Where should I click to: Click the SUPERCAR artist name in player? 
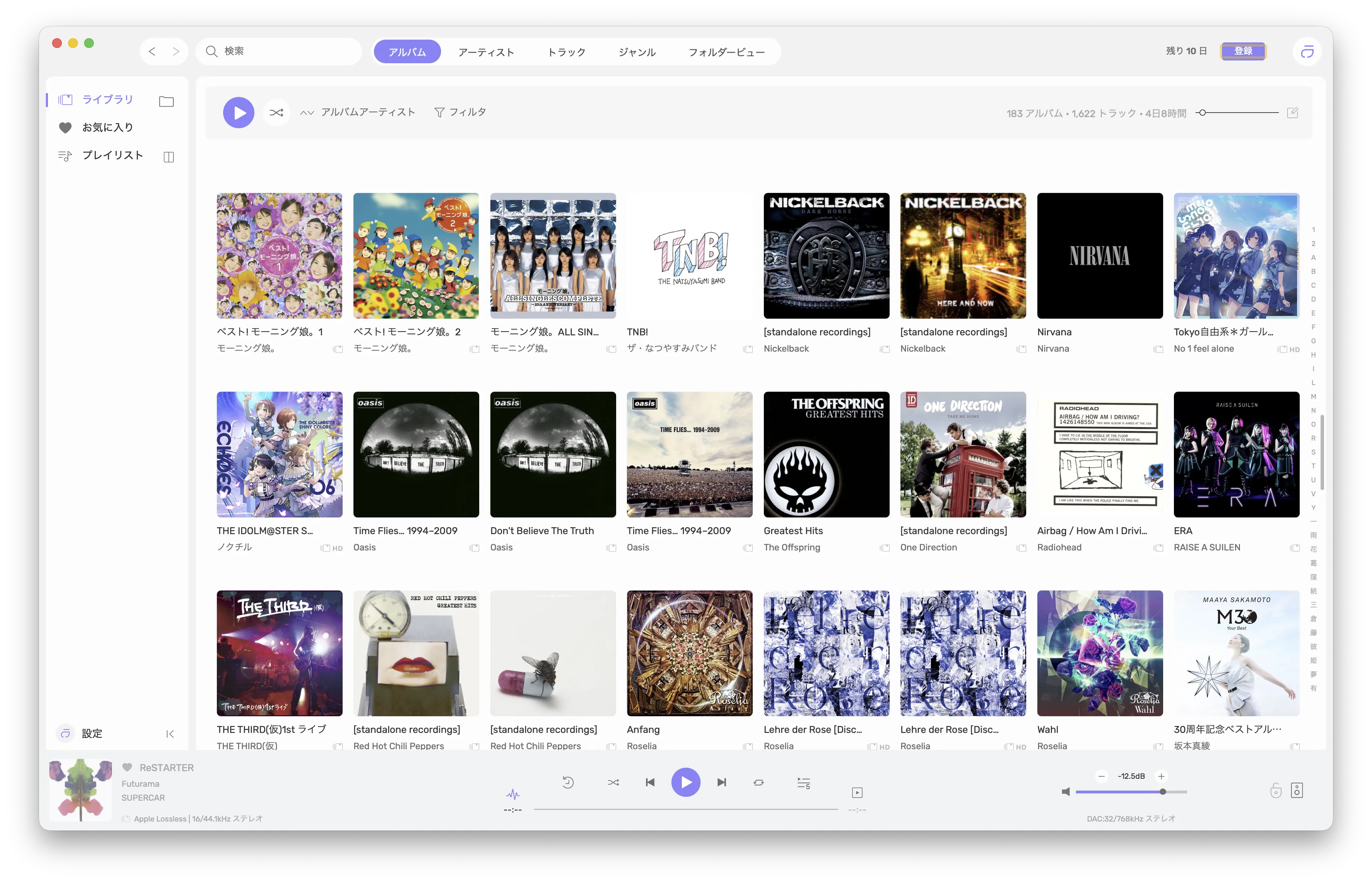pos(143,798)
